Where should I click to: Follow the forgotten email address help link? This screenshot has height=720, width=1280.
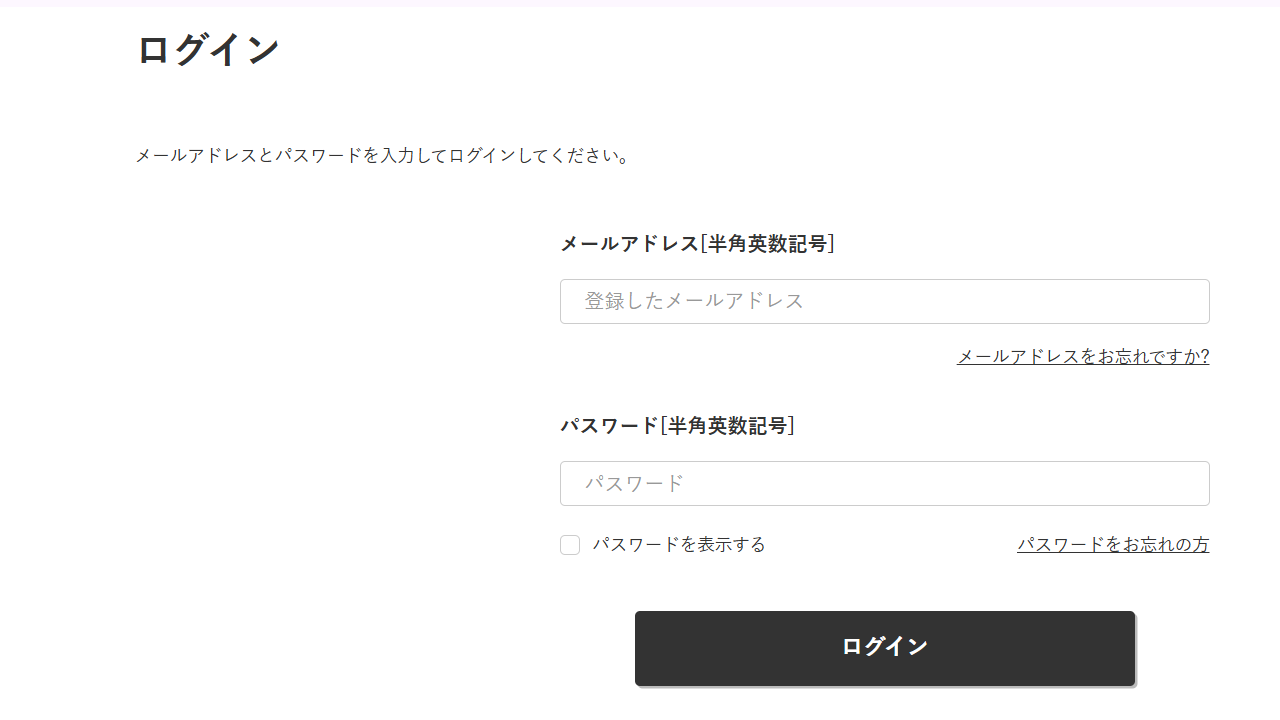click(1083, 357)
